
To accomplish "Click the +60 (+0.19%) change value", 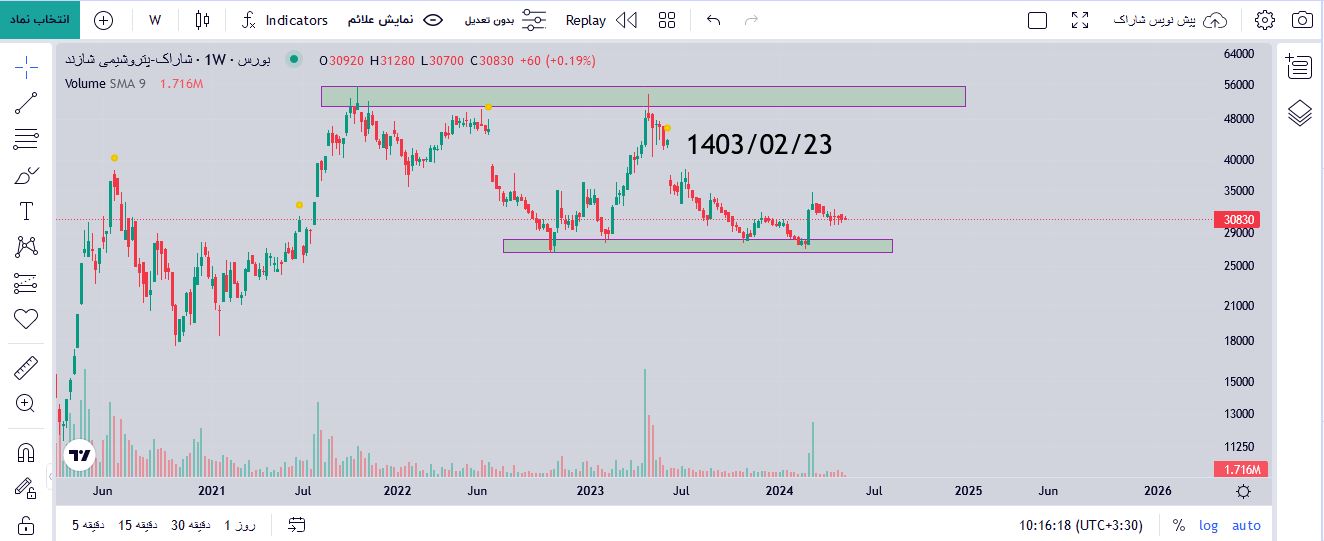I will [558, 61].
